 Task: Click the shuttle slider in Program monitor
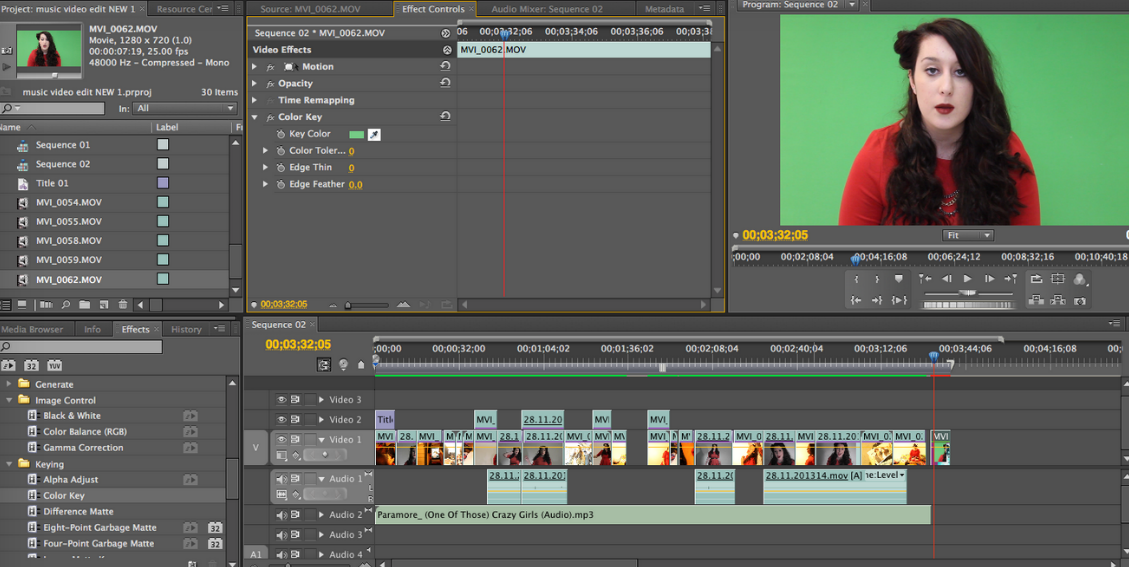[968, 293]
